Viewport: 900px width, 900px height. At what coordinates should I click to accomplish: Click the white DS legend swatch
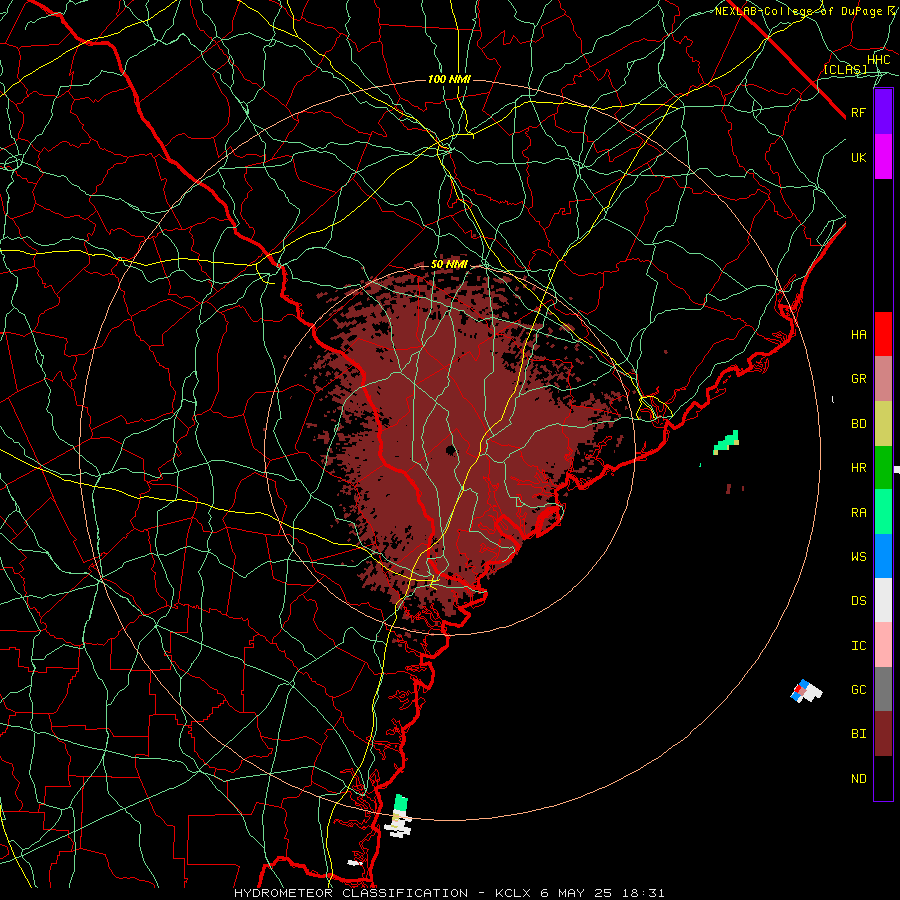coord(883,600)
